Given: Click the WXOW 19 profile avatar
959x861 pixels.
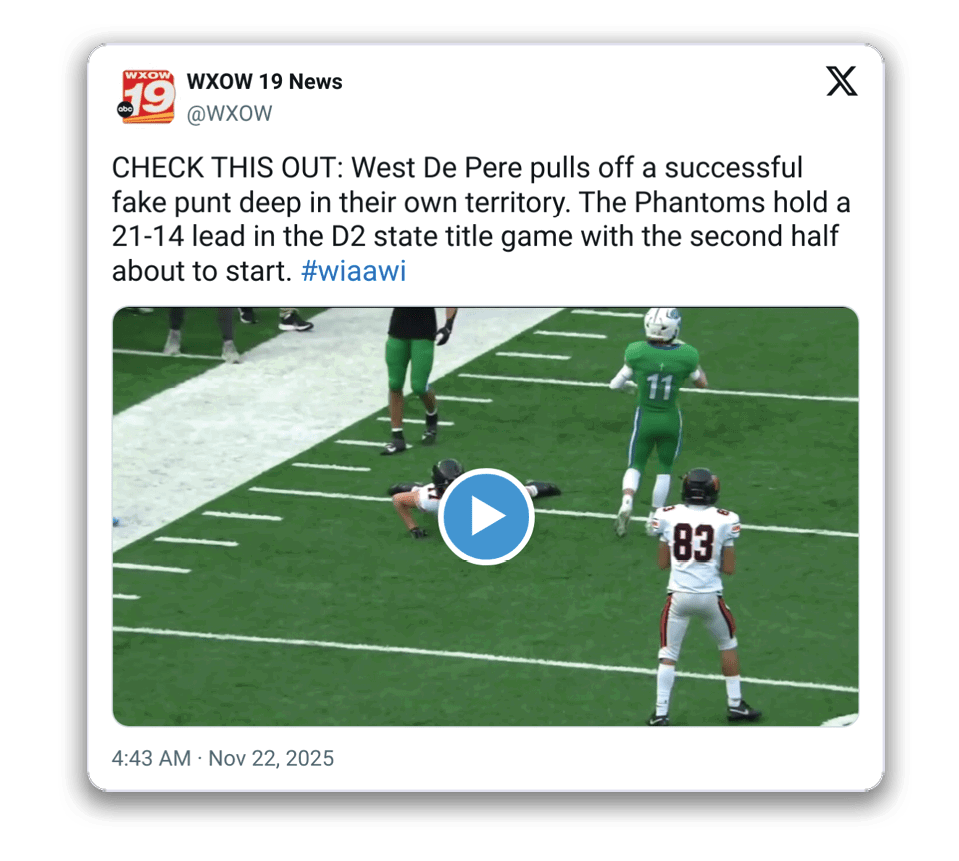Looking at the screenshot, I should (146, 97).
